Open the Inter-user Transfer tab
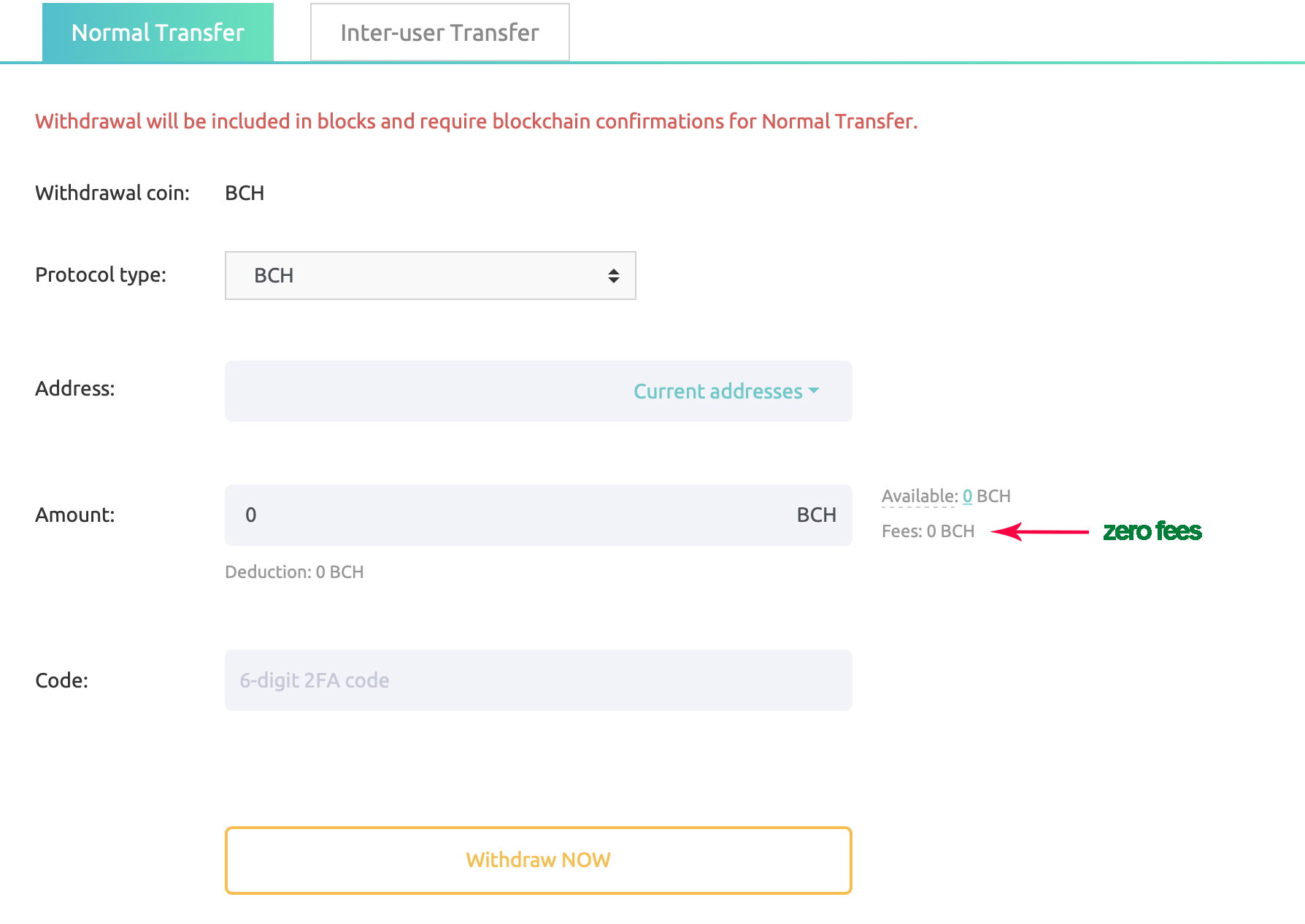Viewport: 1305px width, 924px height. click(439, 32)
